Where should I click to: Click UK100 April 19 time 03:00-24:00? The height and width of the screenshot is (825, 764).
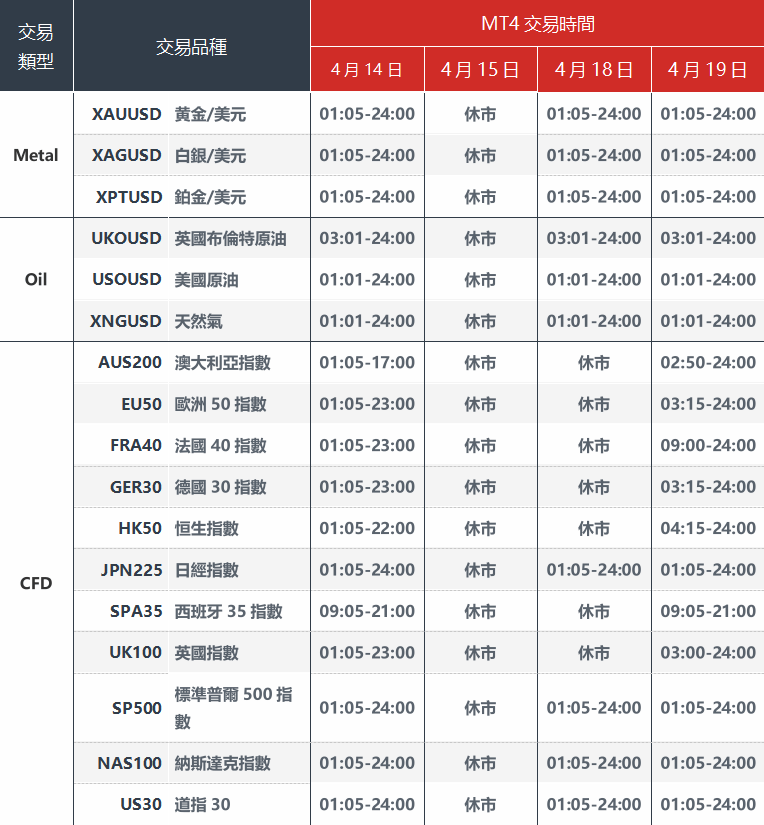pyautogui.click(x=708, y=652)
